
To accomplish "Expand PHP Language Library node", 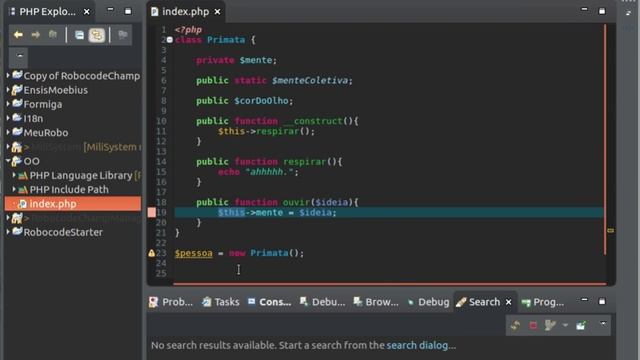I will 14,175.
